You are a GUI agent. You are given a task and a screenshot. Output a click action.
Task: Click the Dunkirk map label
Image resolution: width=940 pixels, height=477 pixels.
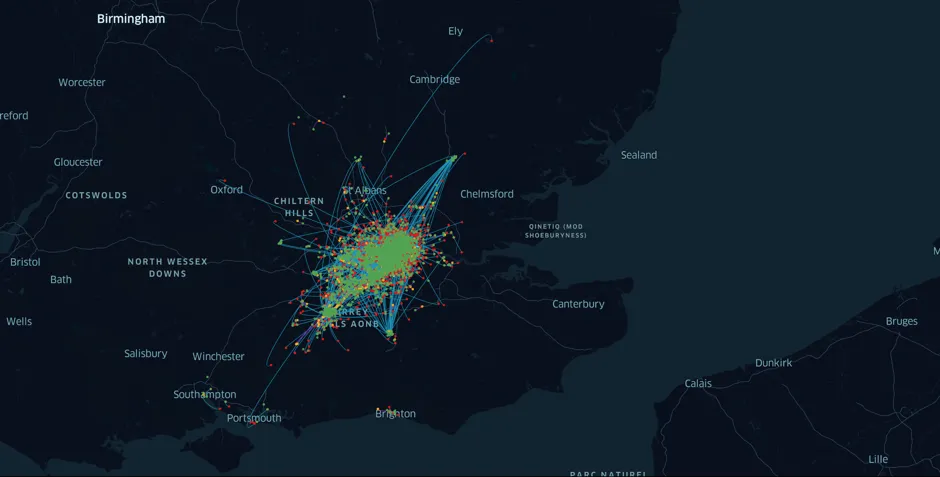(773, 363)
